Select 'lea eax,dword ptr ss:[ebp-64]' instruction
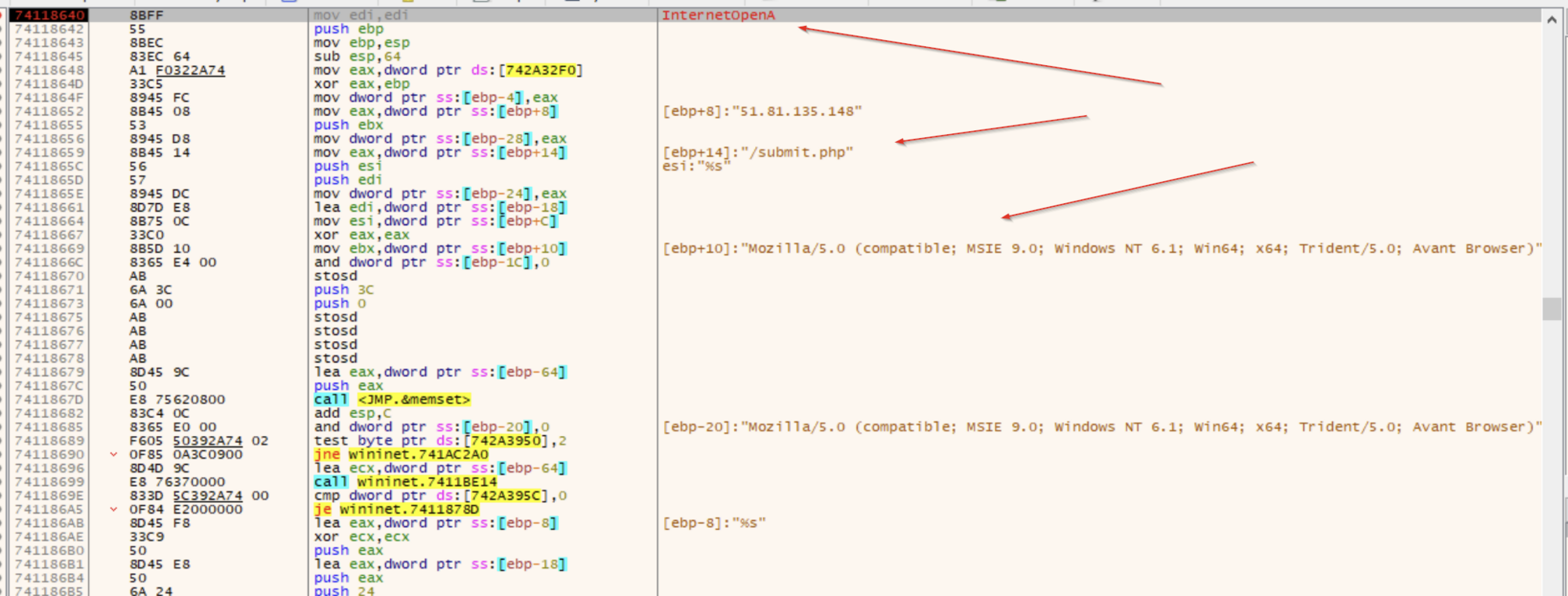This screenshot has height=596, width=1568. click(x=440, y=372)
